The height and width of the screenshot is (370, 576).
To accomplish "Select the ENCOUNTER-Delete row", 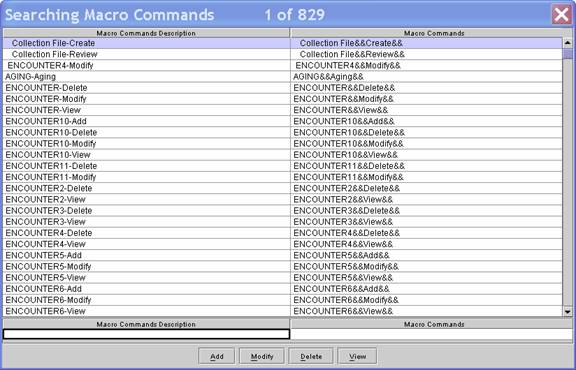I will (282, 88).
